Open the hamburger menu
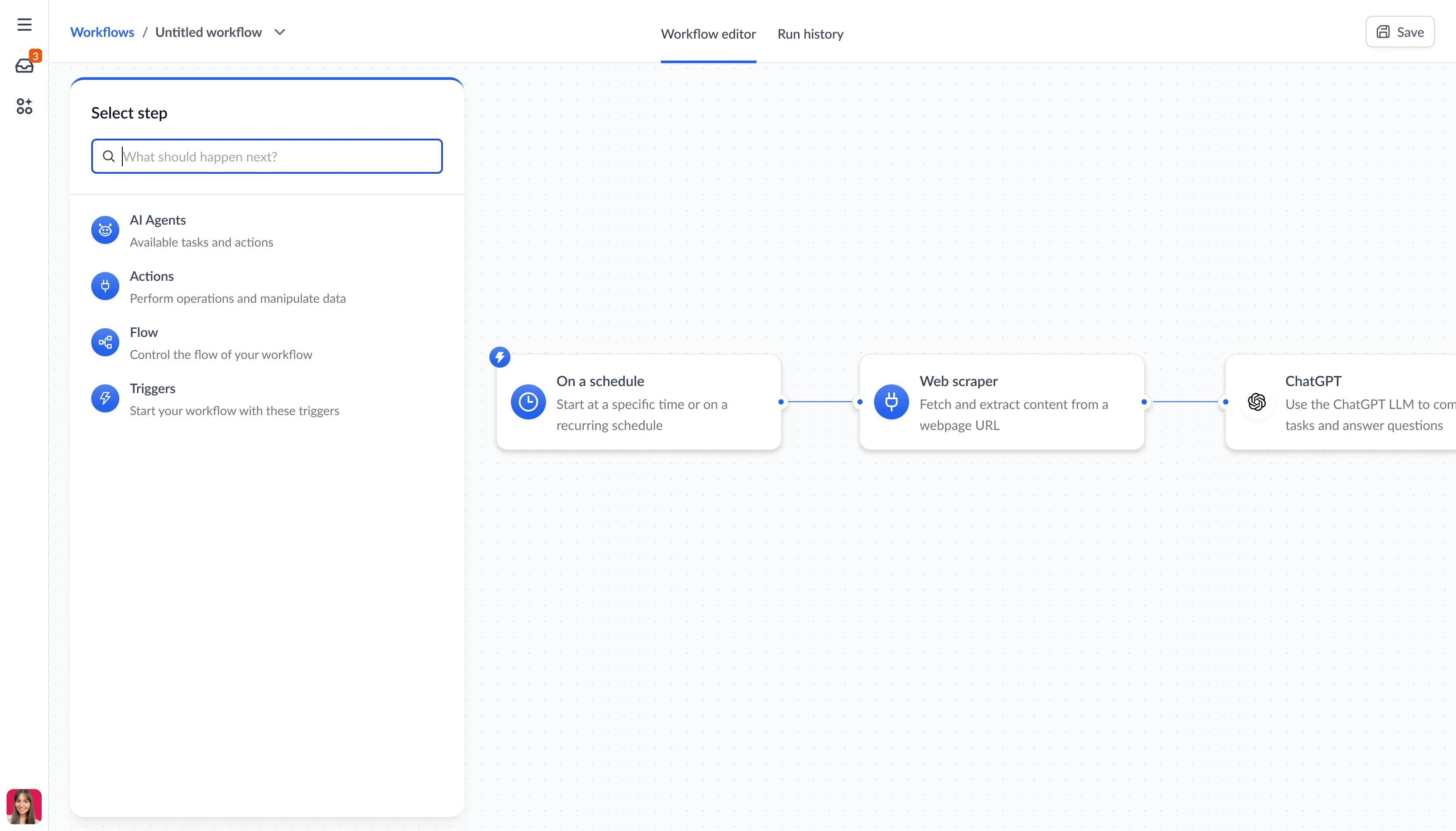The width and height of the screenshot is (1456, 831). tap(24, 25)
